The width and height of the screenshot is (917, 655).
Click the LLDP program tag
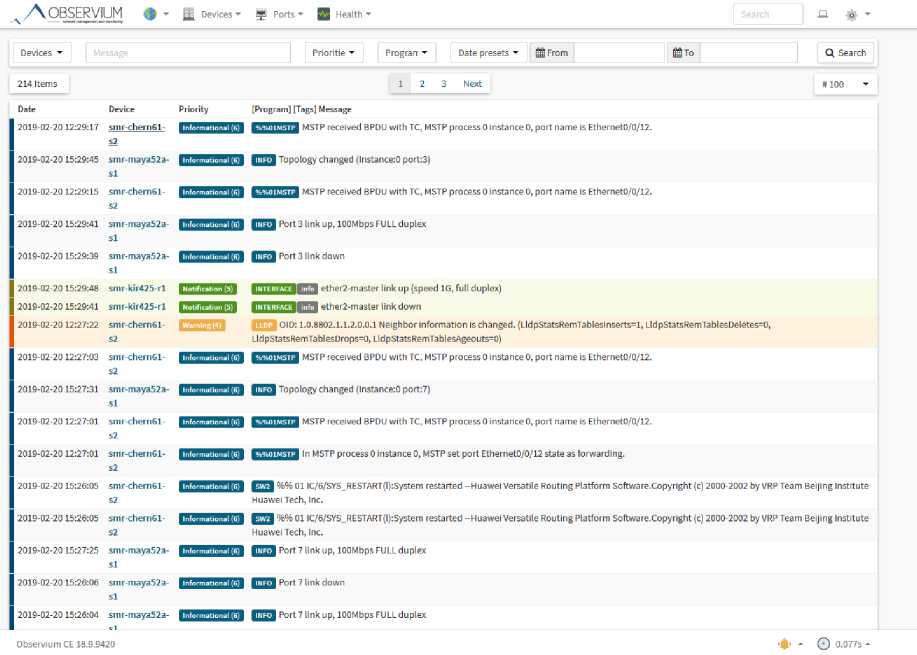point(264,325)
